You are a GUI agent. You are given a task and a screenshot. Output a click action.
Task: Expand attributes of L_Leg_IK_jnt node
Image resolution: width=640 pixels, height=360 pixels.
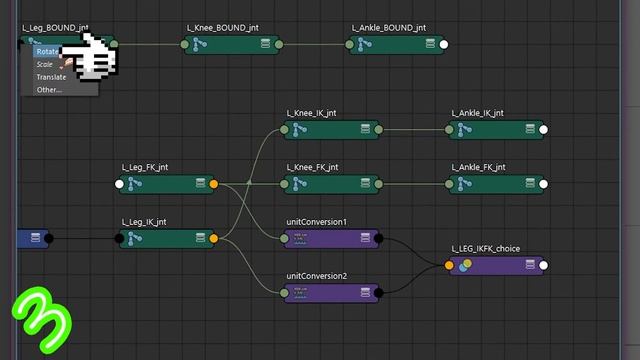pos(200,238)
